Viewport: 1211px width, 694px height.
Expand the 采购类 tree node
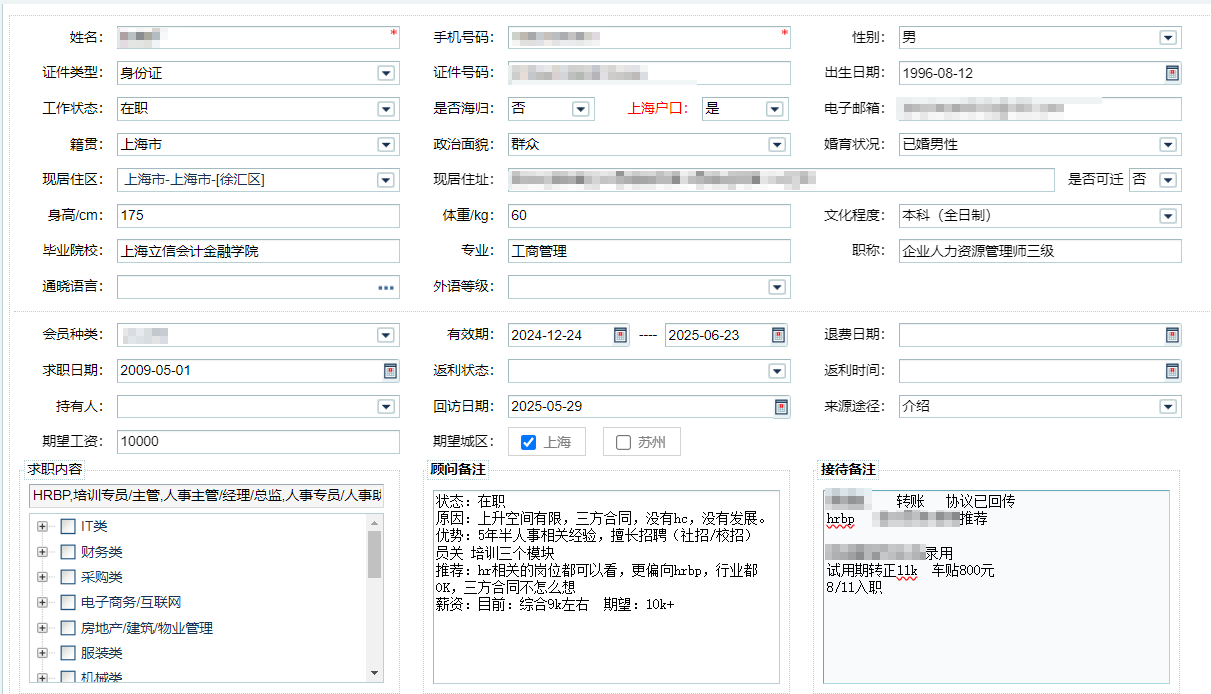[x=42, y=577]
